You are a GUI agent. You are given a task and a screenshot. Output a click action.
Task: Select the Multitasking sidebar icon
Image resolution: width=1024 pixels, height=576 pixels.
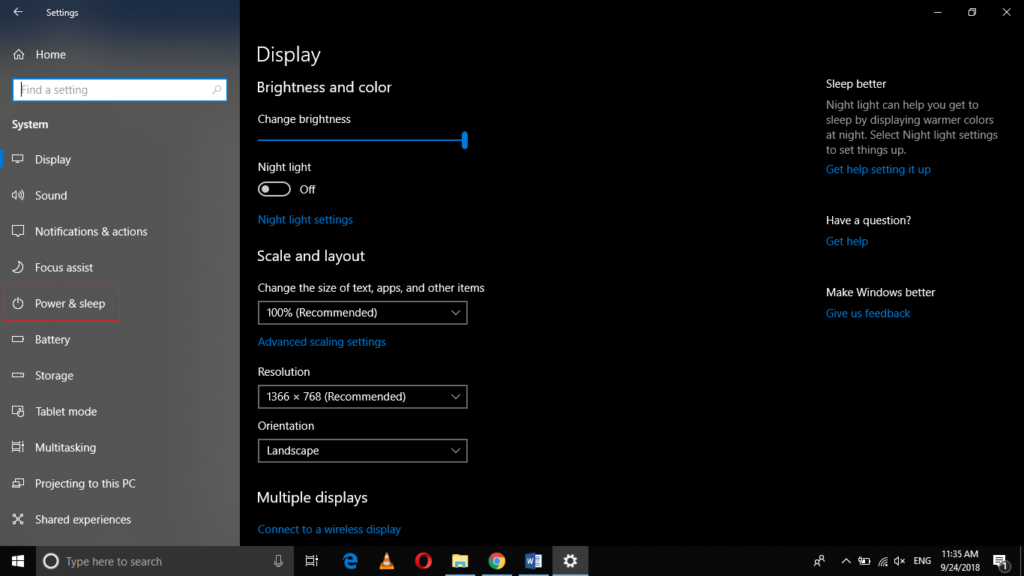click(17, 447)
